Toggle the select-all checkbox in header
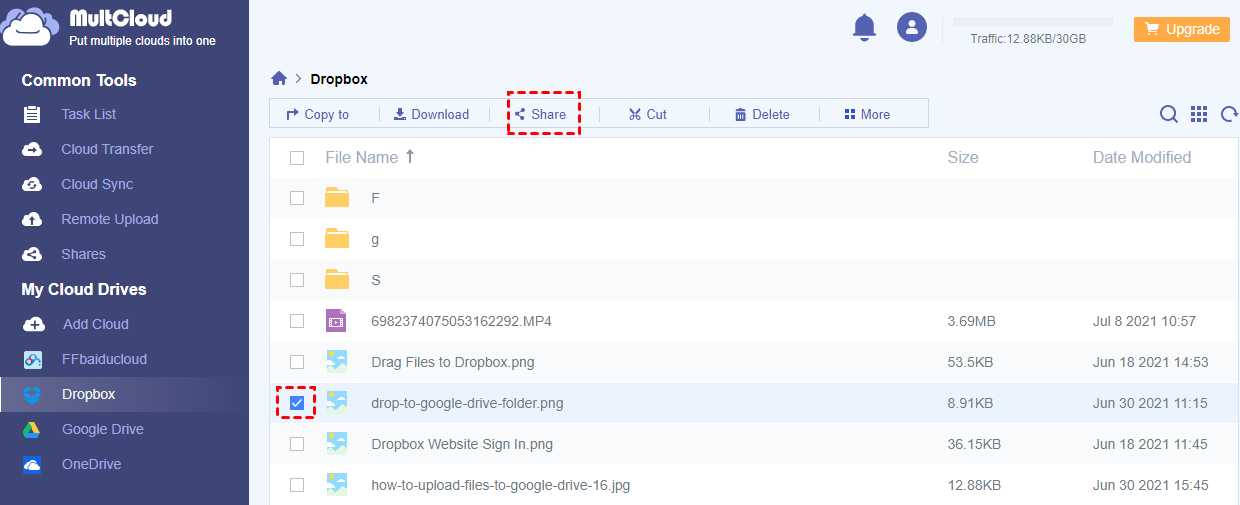Image resolution: width=1240 pixels, height=505 pixels. coord(297,157)
